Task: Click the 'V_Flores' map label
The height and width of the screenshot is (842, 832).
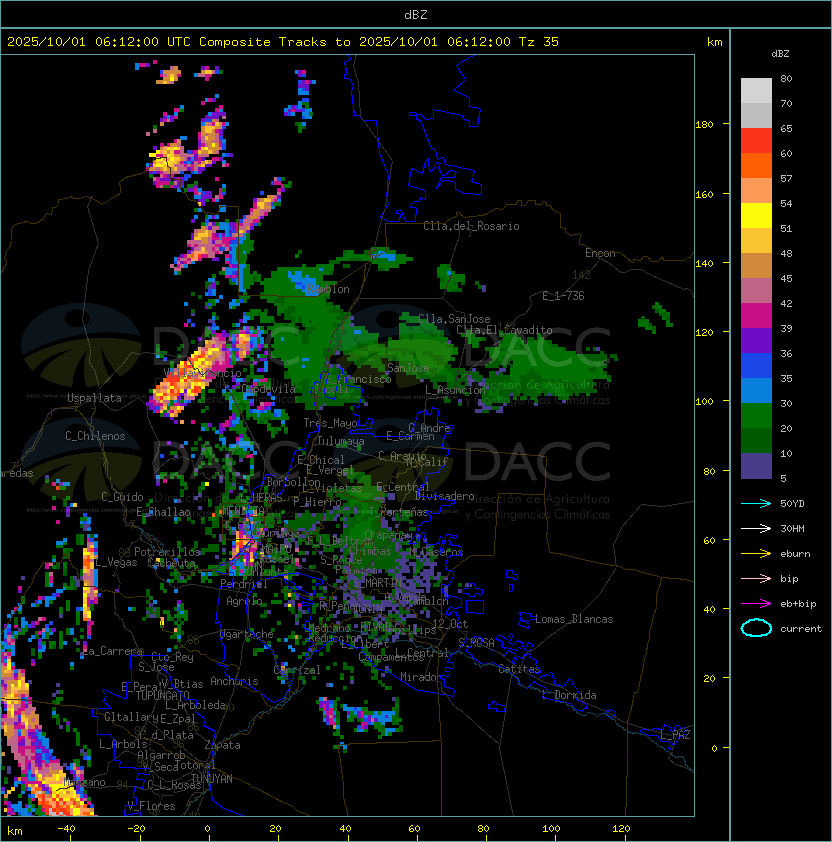Action: [151, 806]
